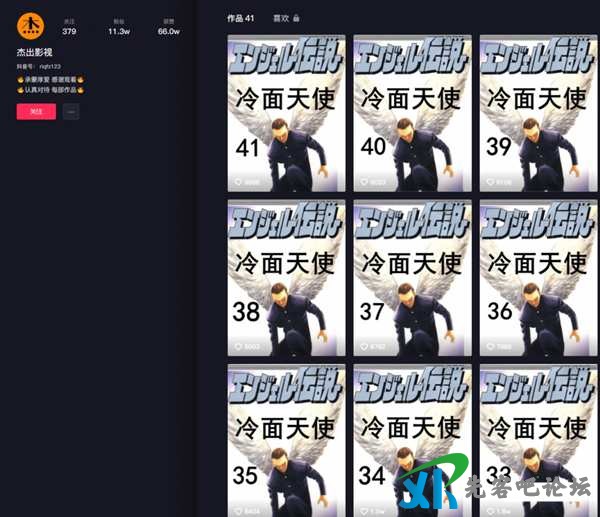Screen dimensions: 600x517
Task: Click the 获赞 66.0w likes stat
Action: [x=168, y=27]
